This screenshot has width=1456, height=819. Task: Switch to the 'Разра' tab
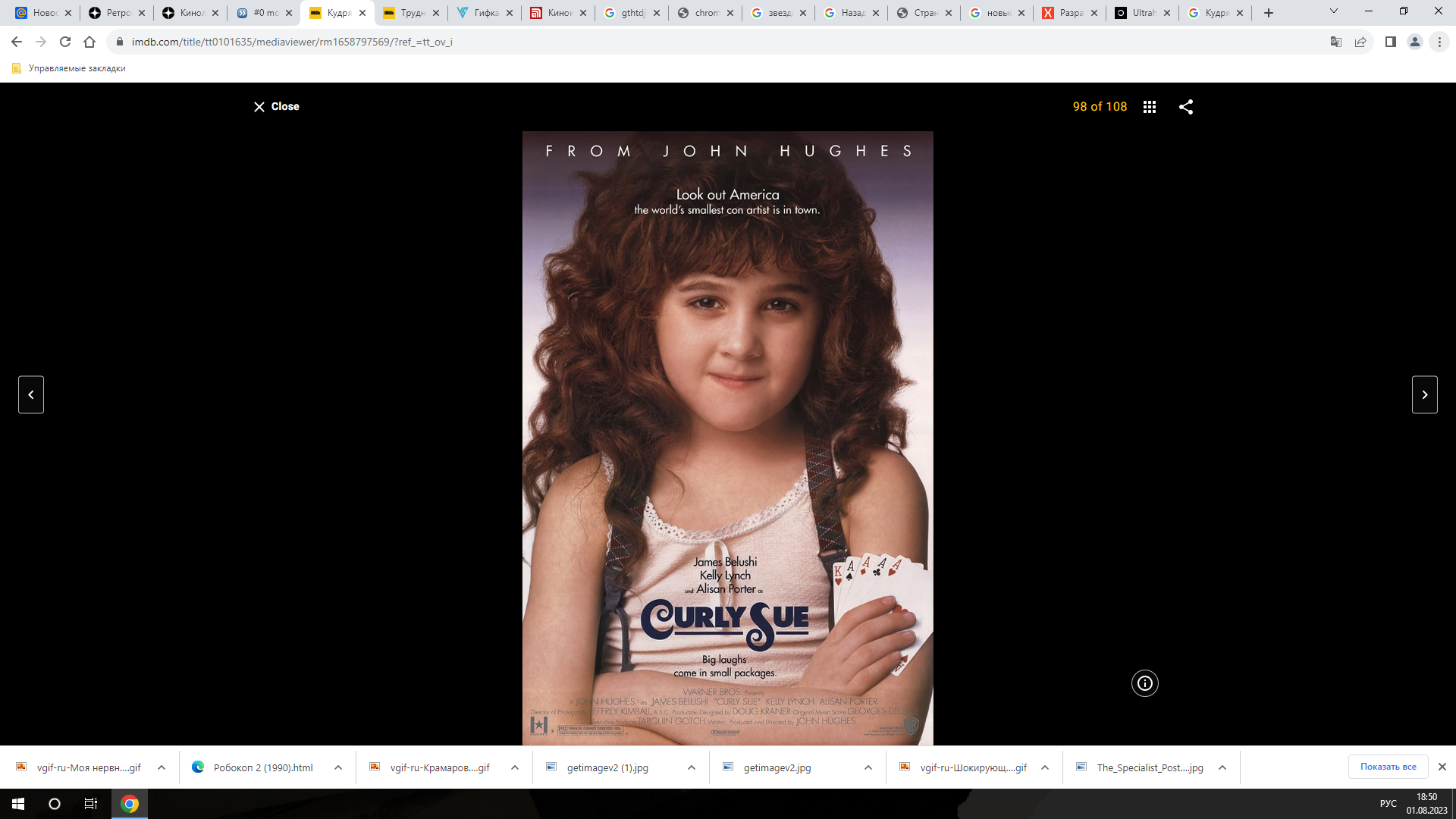1069,13
